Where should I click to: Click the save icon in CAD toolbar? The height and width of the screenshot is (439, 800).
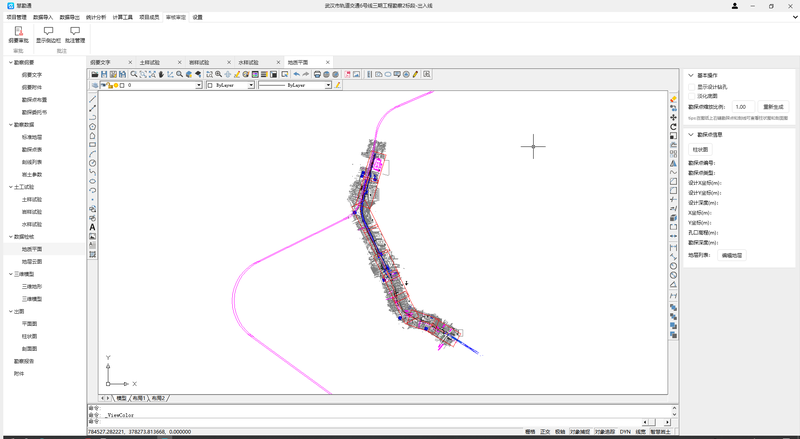pos(104,74)
